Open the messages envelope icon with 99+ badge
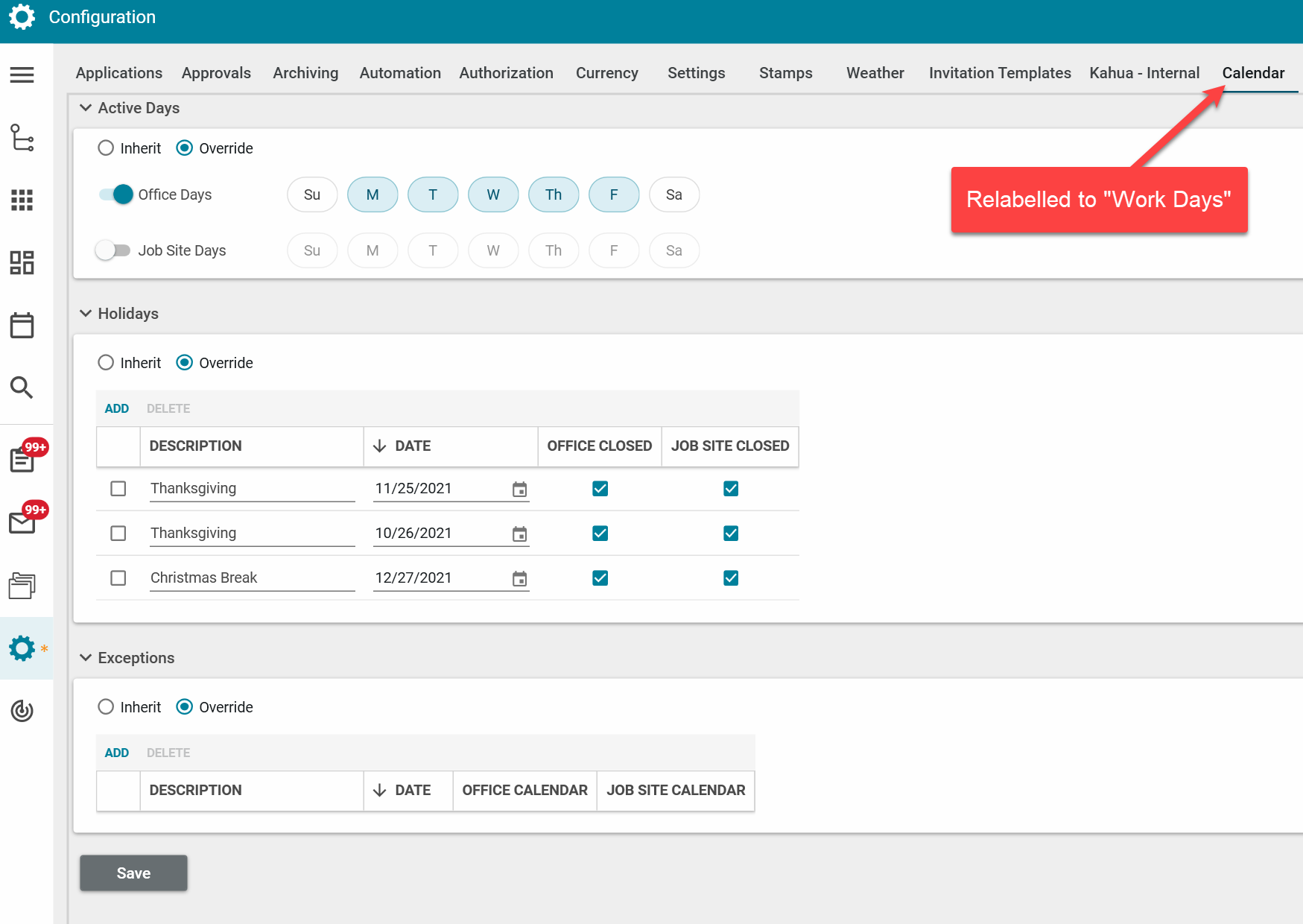 (x=22, y=522)
